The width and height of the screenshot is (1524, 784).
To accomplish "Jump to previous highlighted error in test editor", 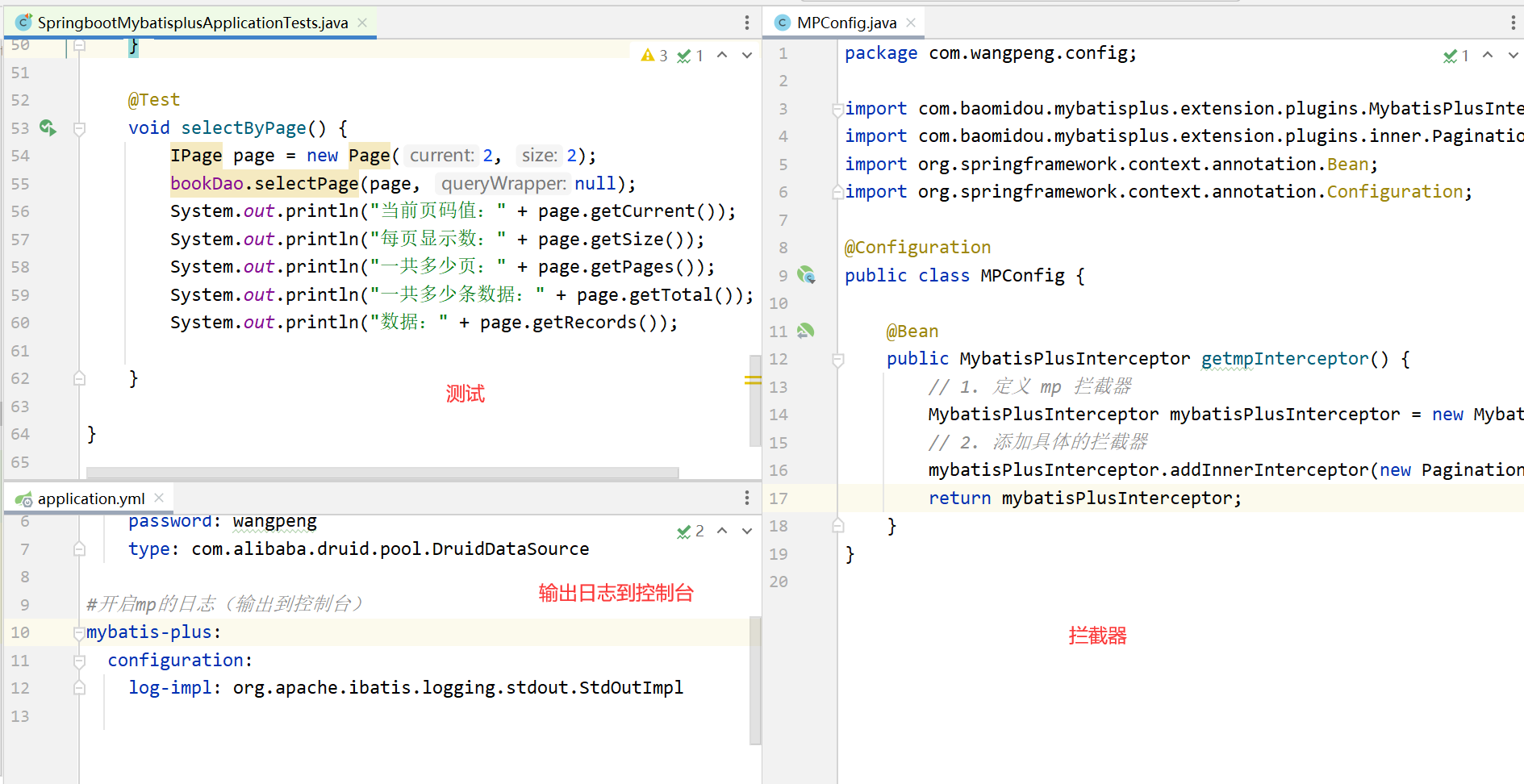I will (722, 56).
